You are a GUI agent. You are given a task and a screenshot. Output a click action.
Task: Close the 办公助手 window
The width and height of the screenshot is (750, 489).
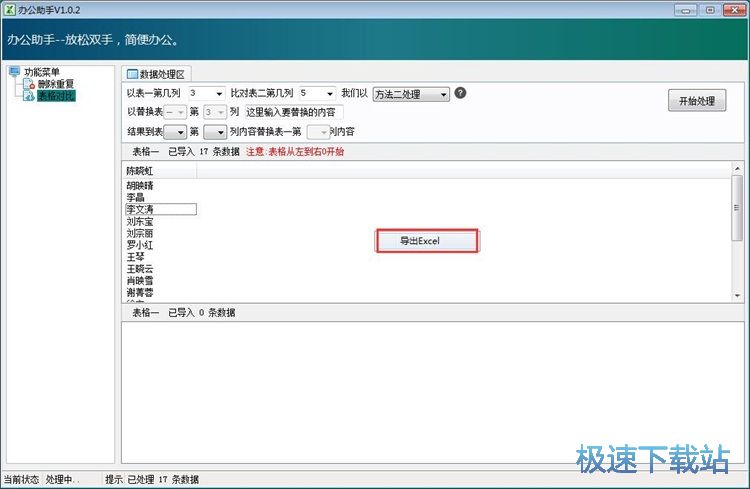point(735,10)
